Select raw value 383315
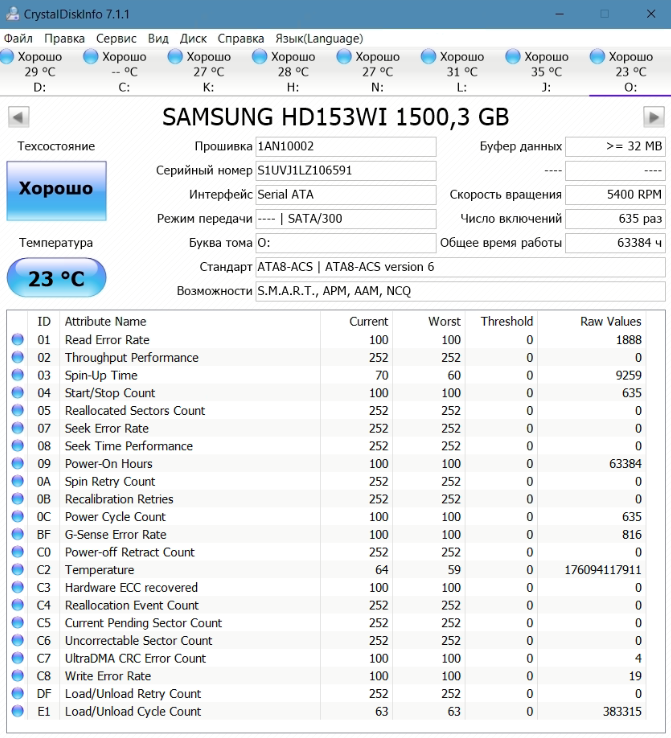The image size is (671, 738). (622, 712)
